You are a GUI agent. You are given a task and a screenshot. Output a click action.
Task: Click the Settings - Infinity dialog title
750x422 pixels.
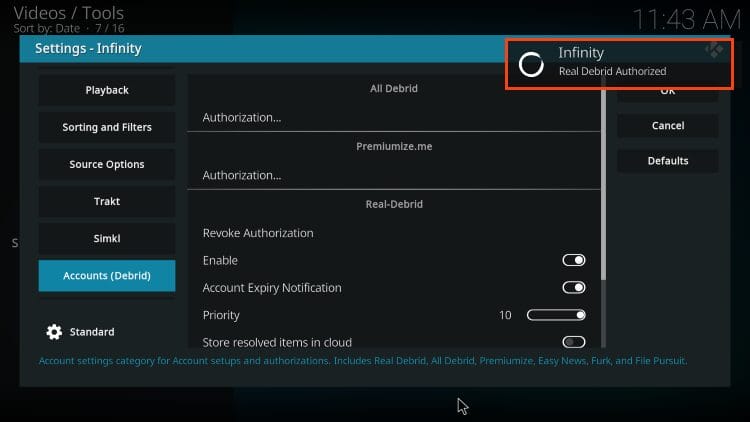(x=88, y=49)
